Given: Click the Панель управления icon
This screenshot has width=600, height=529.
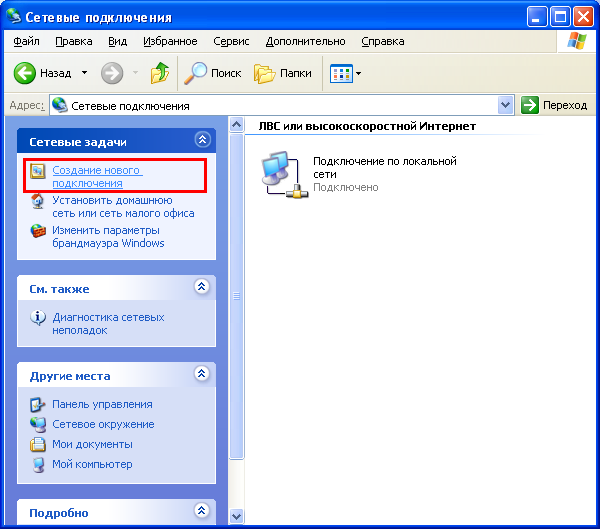Looking at the screenshot, I should click(38, 405).
